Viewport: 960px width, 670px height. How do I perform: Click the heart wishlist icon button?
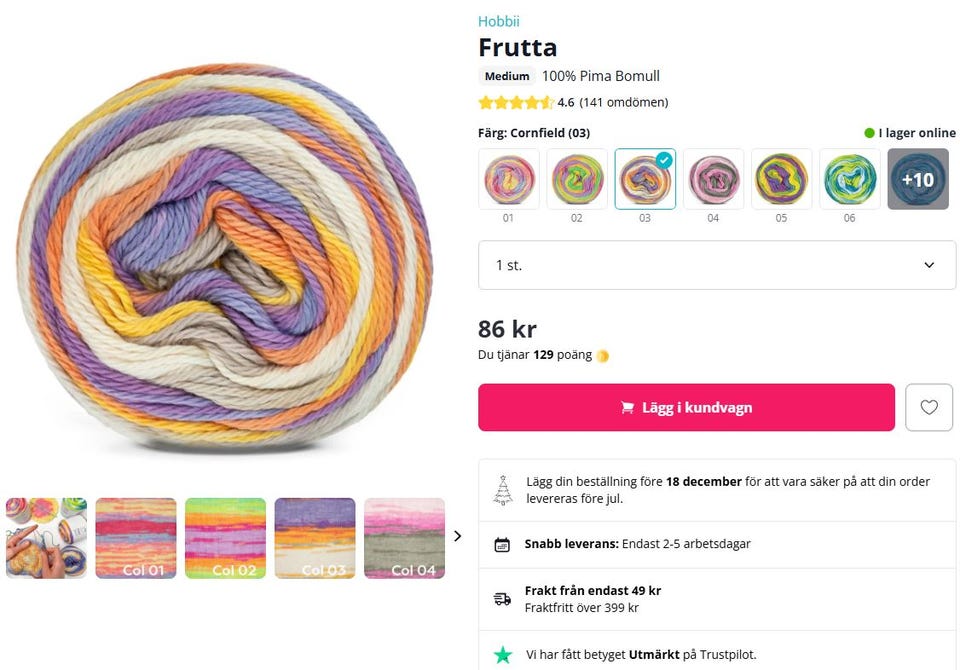tap(929, 407)
